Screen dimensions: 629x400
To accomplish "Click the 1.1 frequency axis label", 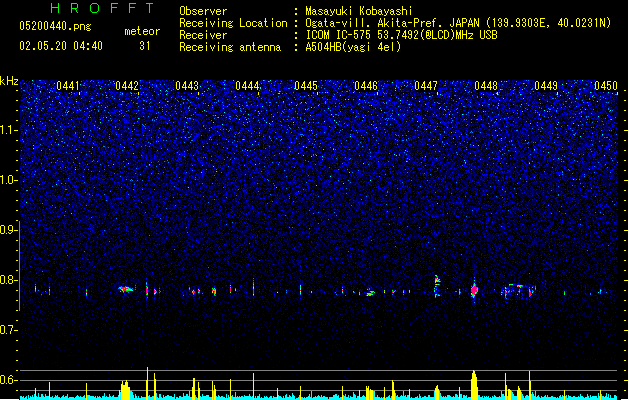I will click(8, 130).
